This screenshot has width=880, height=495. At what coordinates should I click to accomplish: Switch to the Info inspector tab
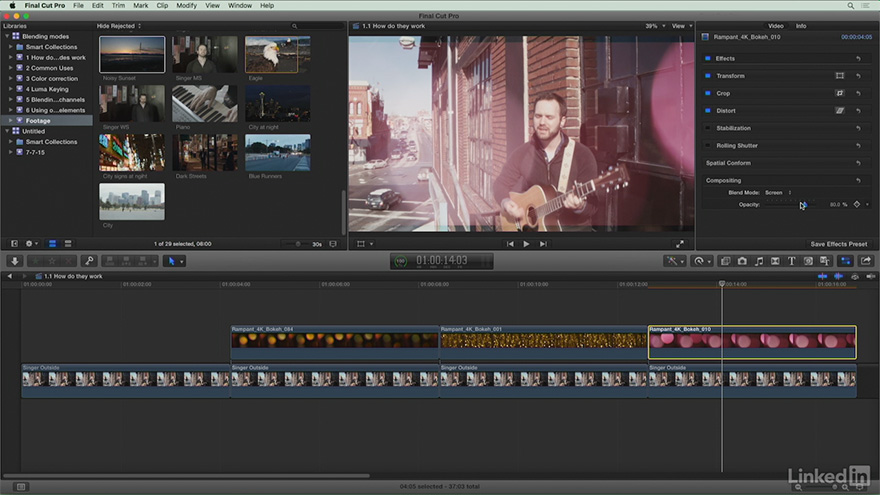[x=801, y=26]
